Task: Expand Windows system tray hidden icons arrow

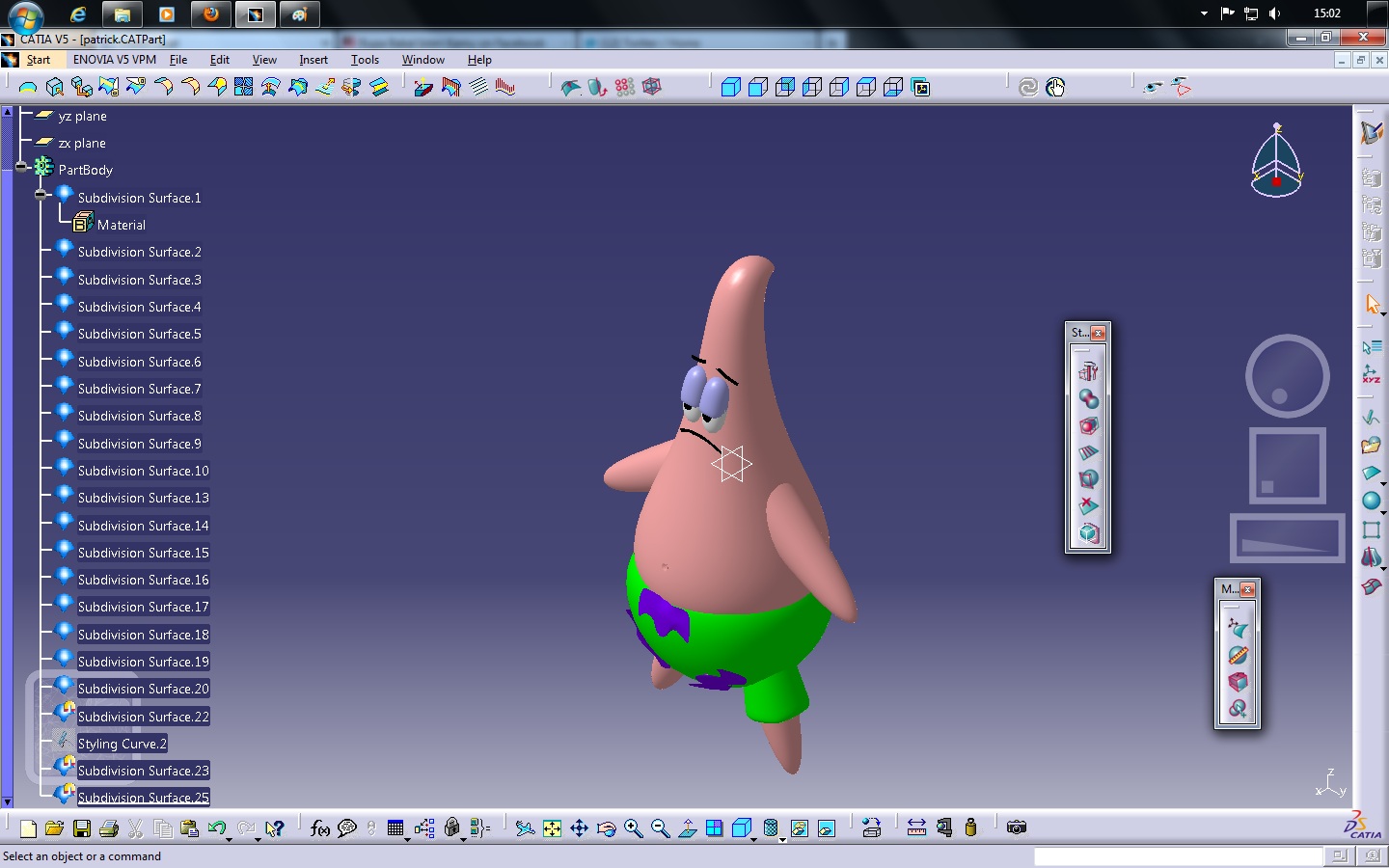Action: (x=1204, y=14)
